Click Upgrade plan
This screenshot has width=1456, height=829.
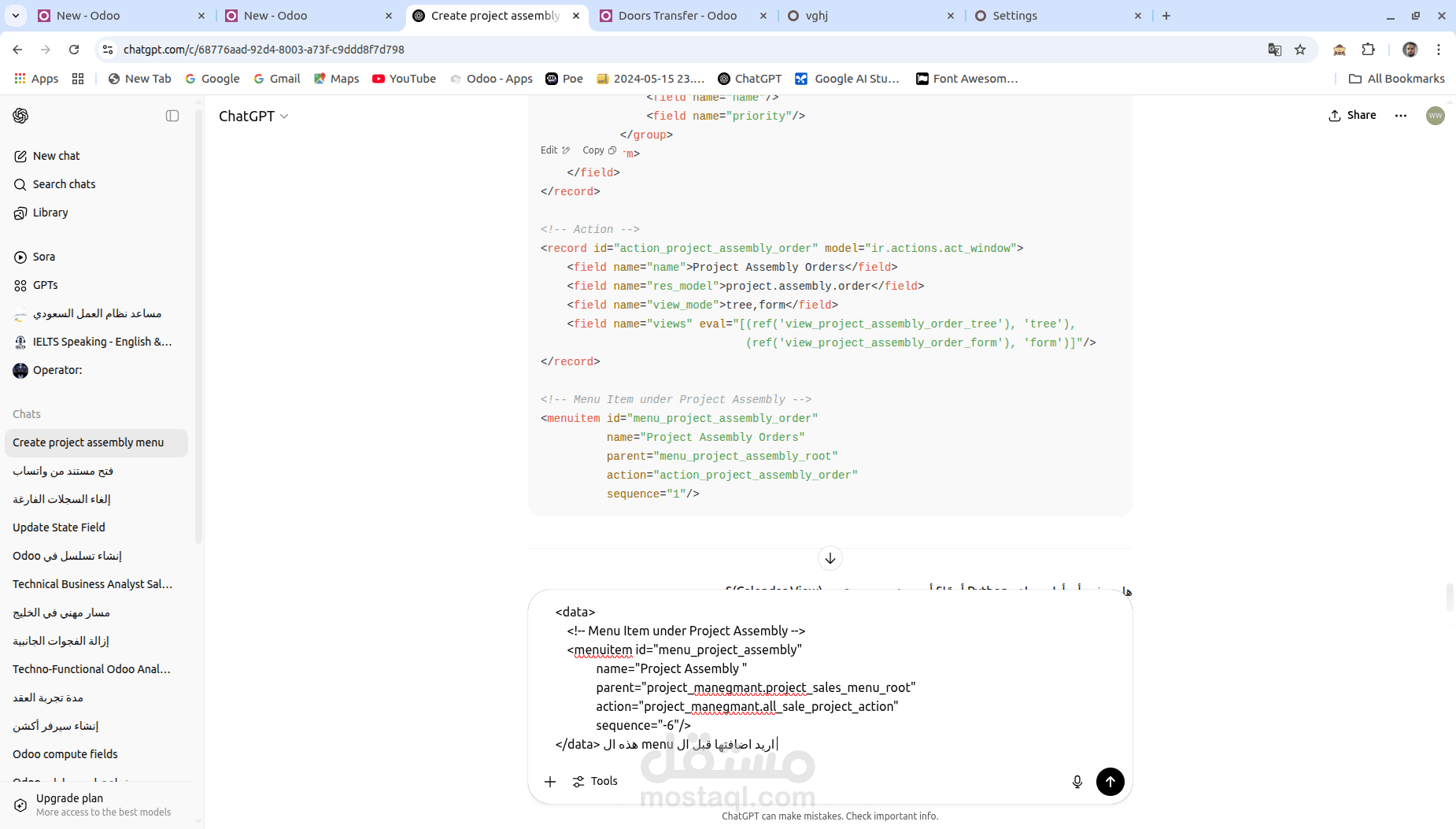96,805
